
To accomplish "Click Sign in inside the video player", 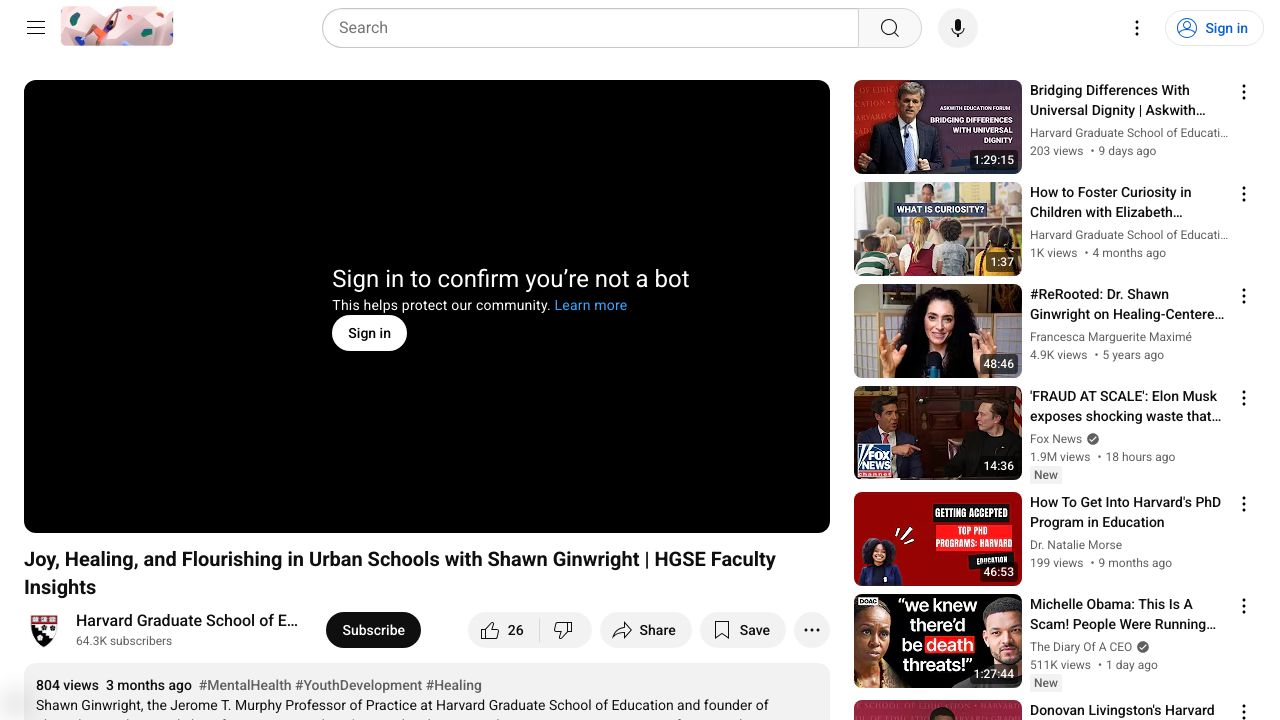I will pyautogui.click(x=369, y=333).
